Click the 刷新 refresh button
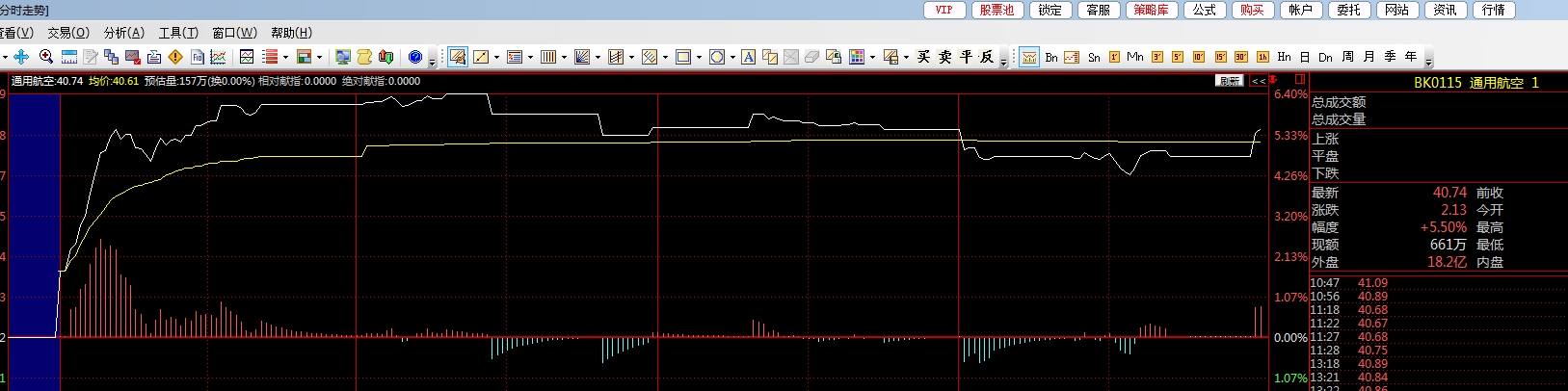This screenshot has height=391, width=1568. (x=1230, y=81)
